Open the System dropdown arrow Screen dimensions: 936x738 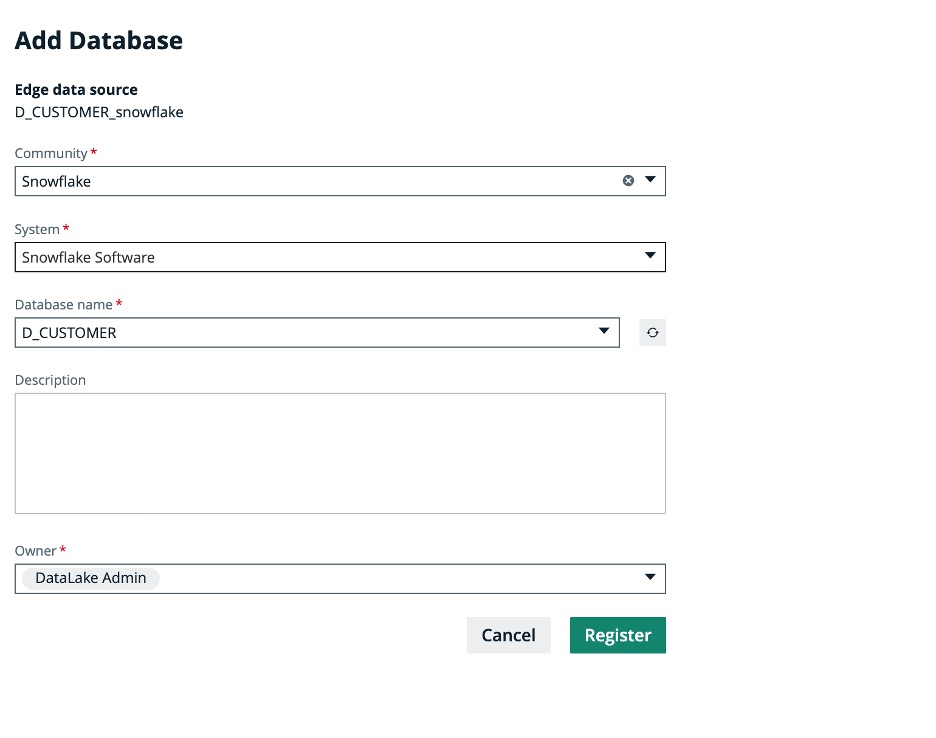click(x=650, y=257)
